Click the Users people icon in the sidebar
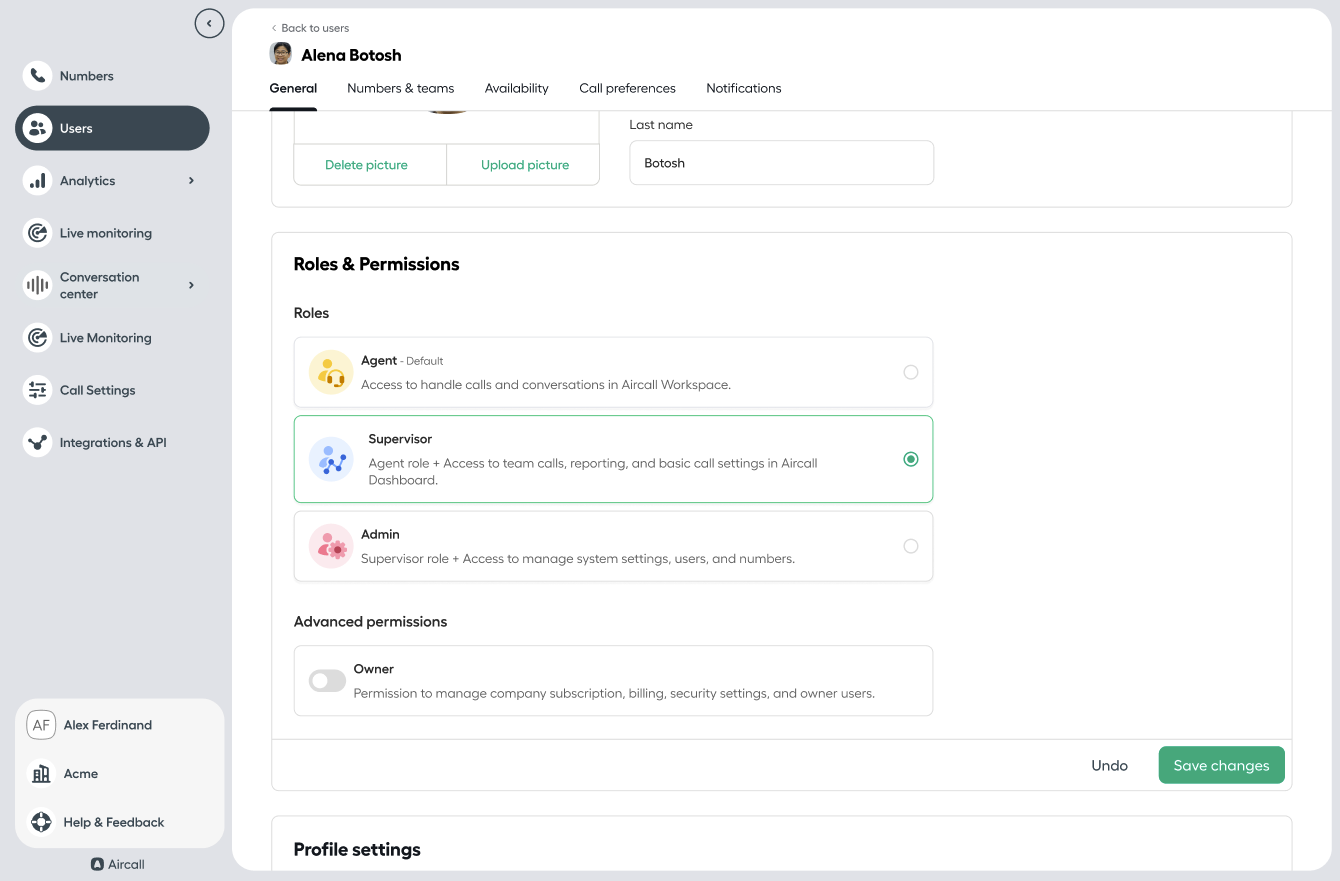Image resolution: width=1340 pixels, height=881 pixels. click(x=37, y=128)
